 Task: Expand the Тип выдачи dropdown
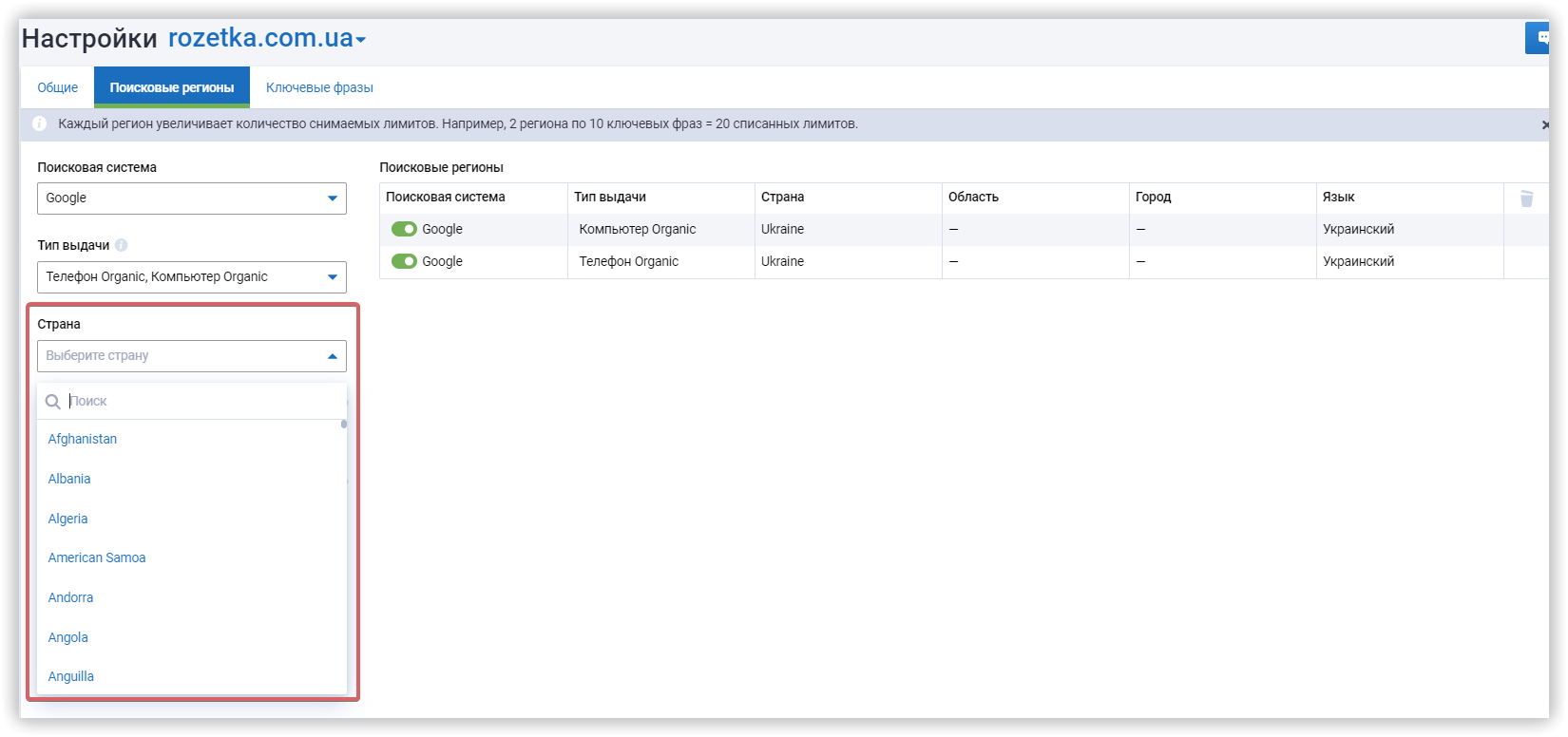(192, 277)
